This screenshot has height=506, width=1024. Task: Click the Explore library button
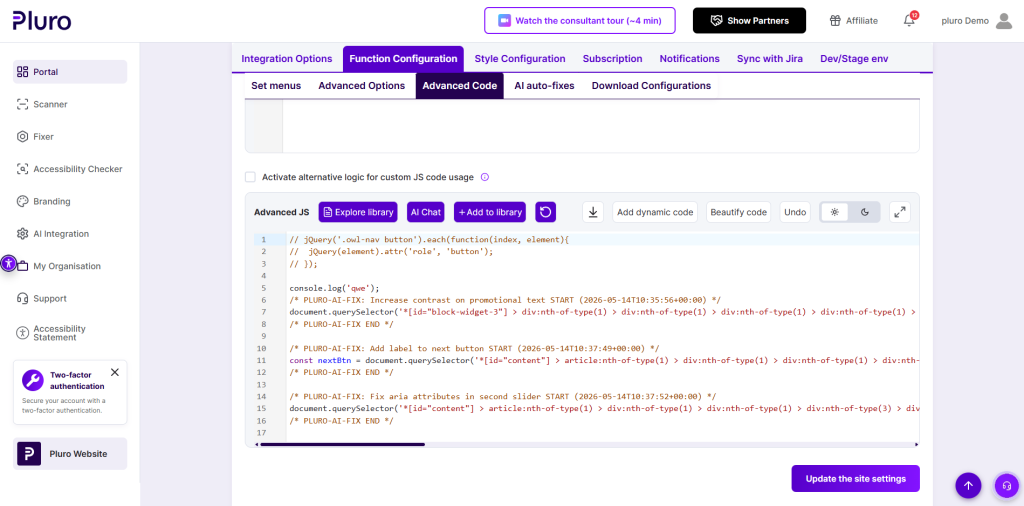(359, 212)
